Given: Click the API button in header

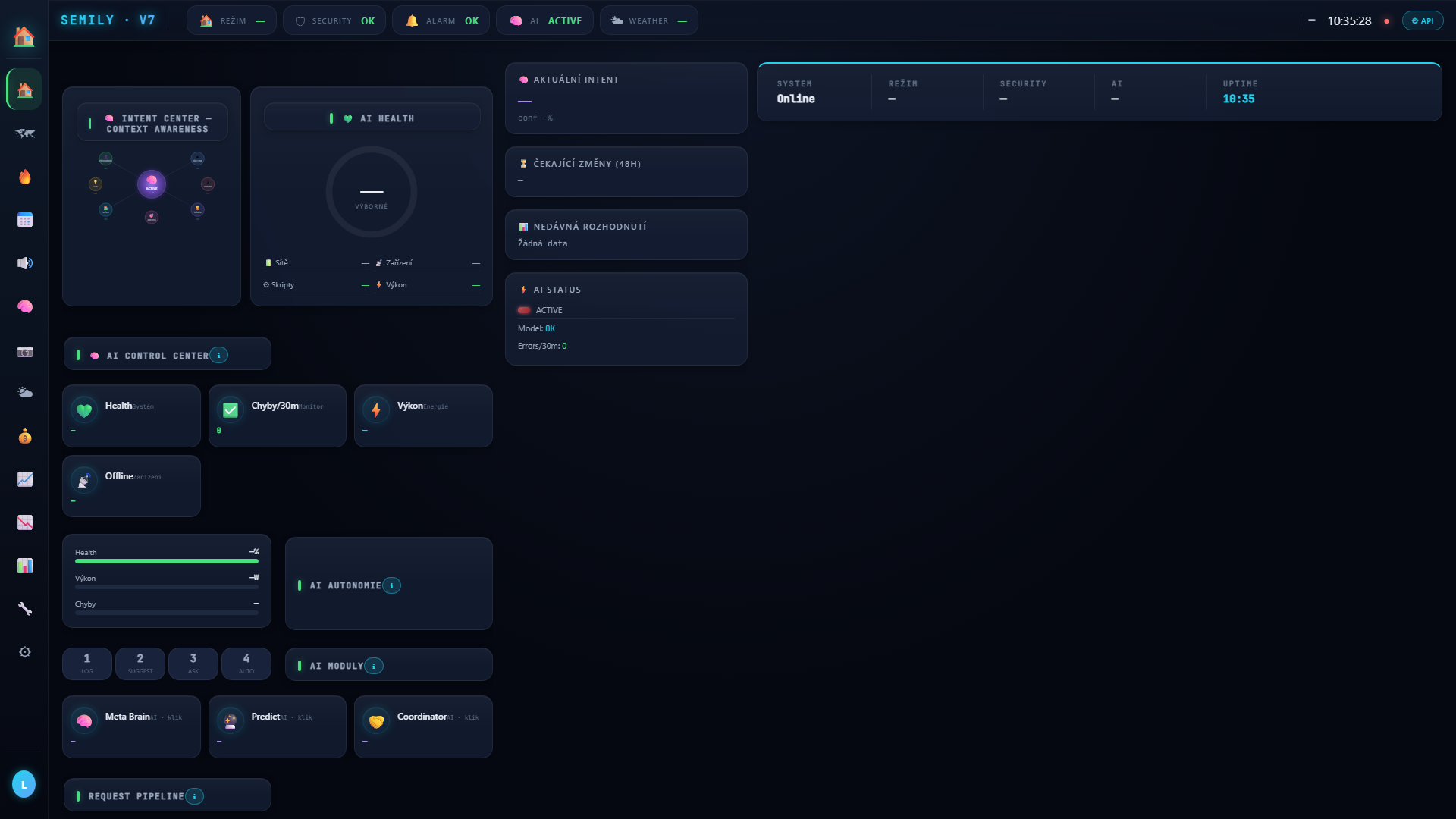Looking at the screenshot, I should point(1423,20).
